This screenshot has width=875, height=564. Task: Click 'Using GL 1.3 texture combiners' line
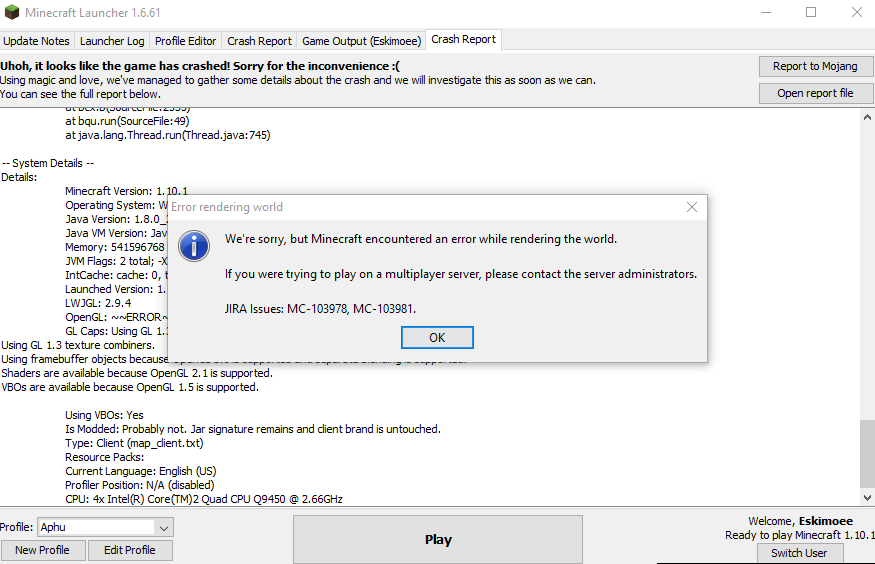pos(78,345)
